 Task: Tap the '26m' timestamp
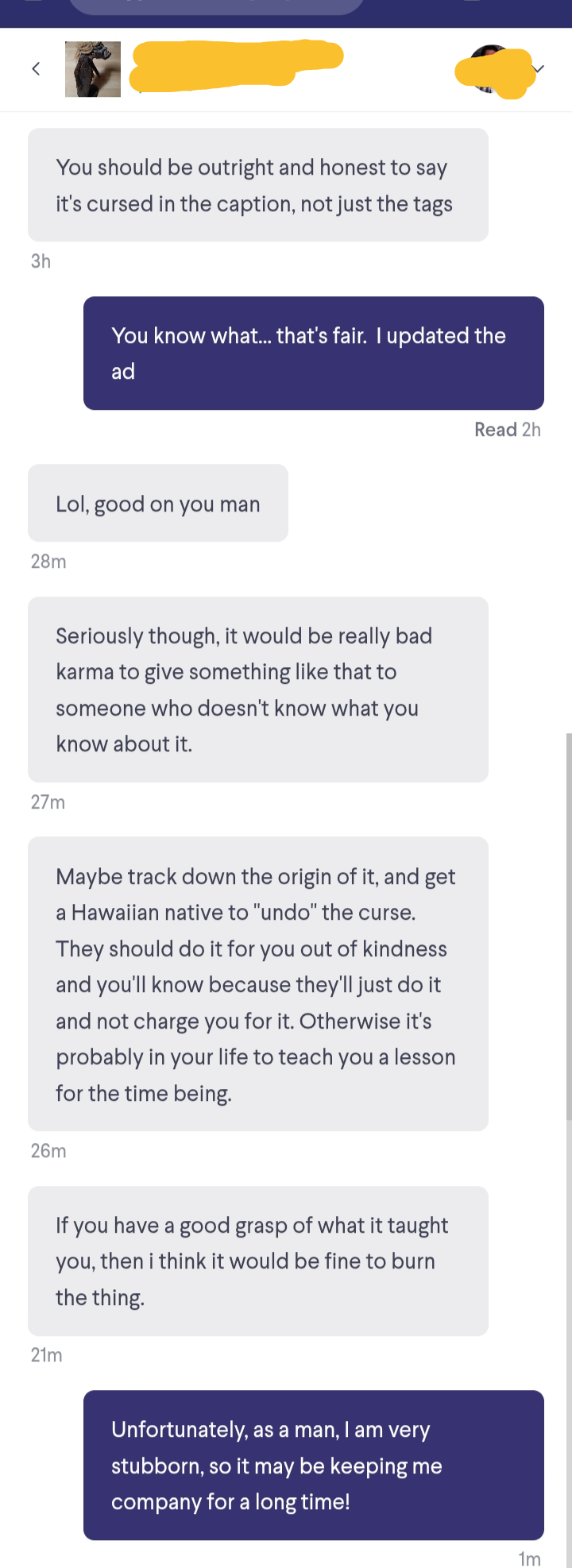click(48, 1150)
